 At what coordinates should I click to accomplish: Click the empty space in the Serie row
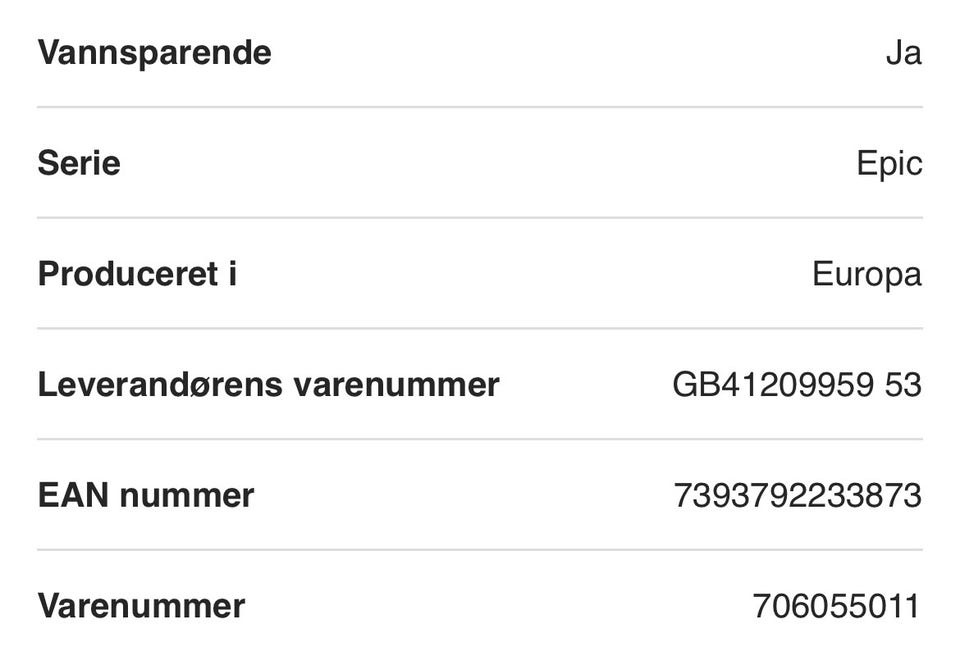point(489,163)
